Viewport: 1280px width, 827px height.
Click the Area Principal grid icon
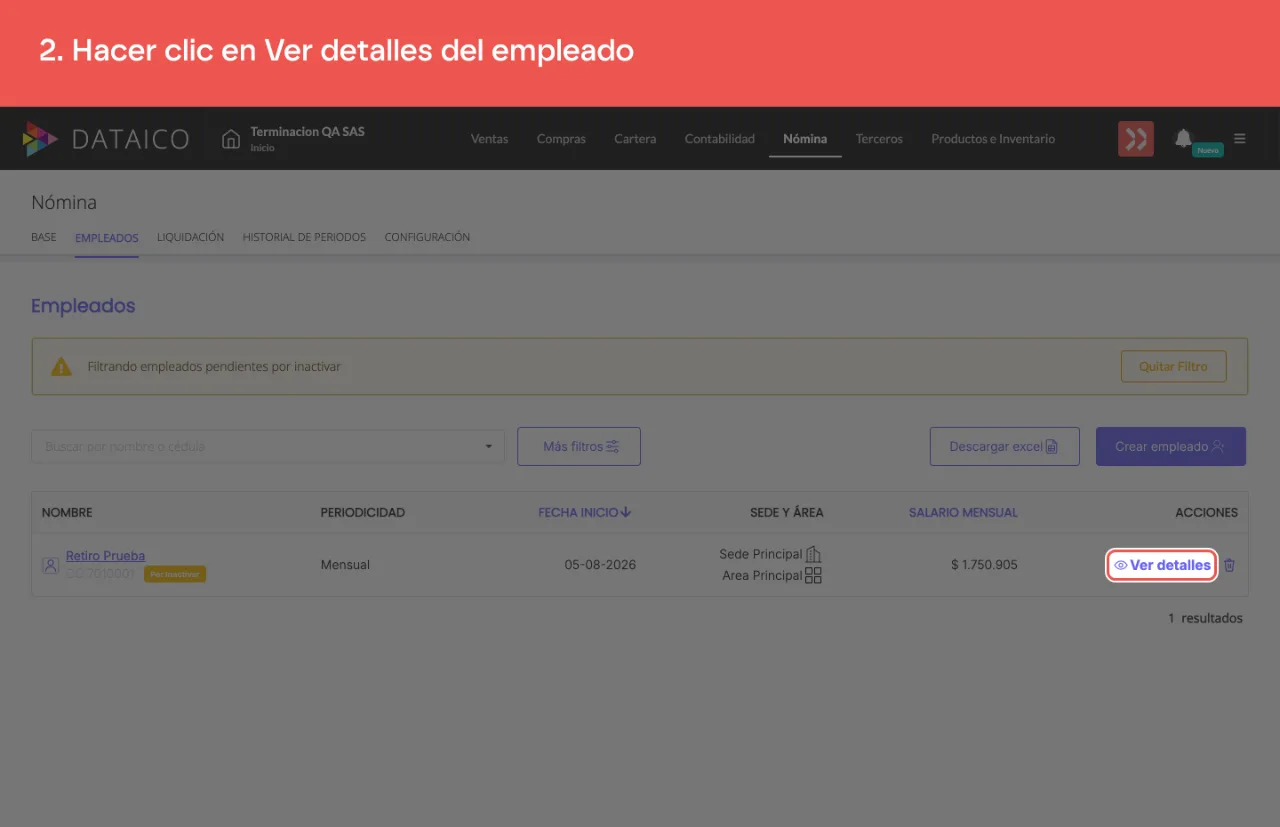click(814, 576)
